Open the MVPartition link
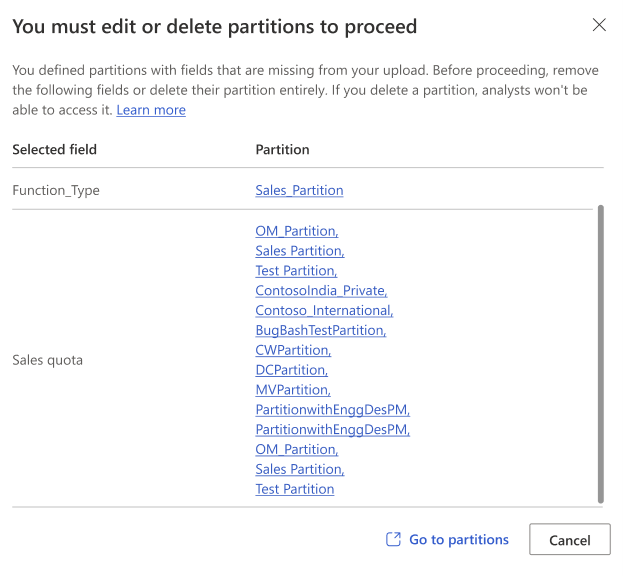This screenshot has height=576, width=623. click(293, 390)
